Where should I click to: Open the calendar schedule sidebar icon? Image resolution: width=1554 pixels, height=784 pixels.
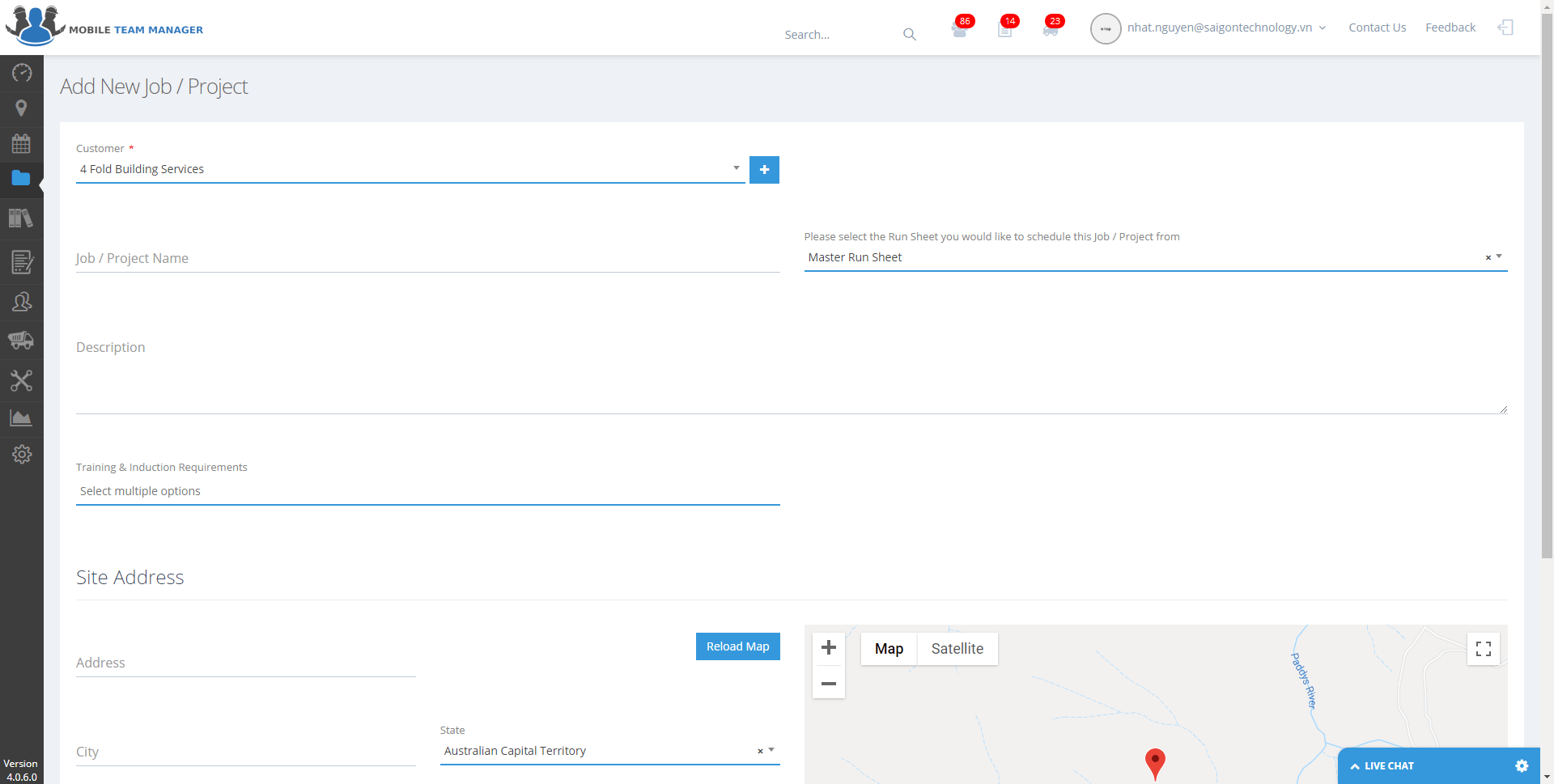(x=22, y=144)
